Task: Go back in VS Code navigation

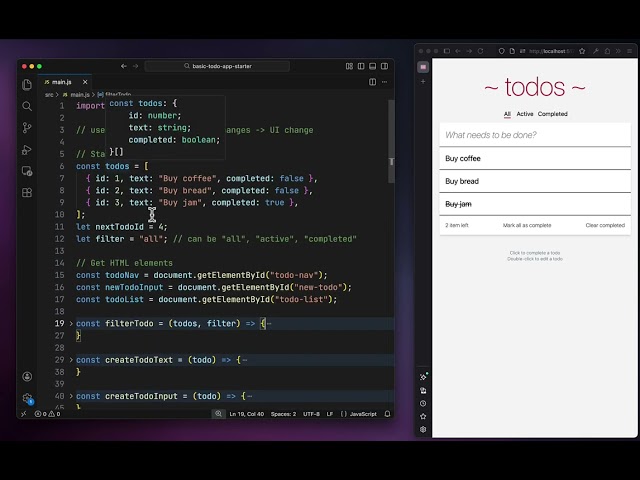Action: coord(124,66)
